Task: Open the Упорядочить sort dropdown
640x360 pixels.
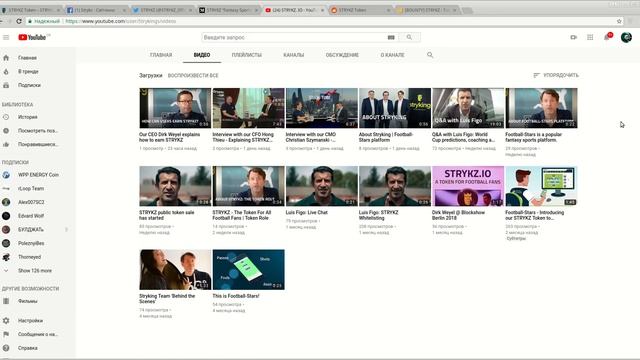Action: click(556, 75)
